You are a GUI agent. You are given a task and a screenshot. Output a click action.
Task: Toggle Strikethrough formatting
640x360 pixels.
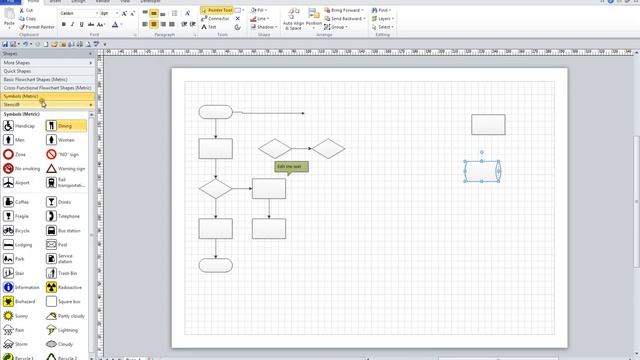tap(91, 24)
